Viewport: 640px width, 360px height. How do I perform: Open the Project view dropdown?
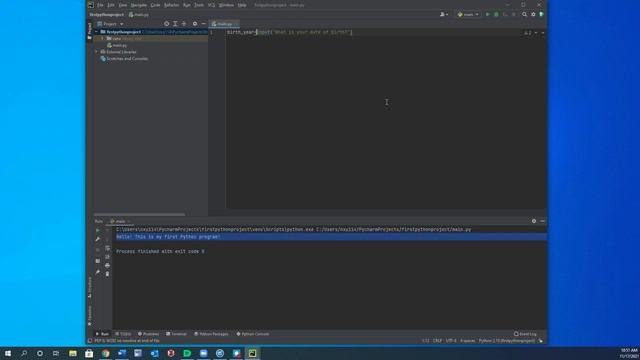(x=110, y=24)
